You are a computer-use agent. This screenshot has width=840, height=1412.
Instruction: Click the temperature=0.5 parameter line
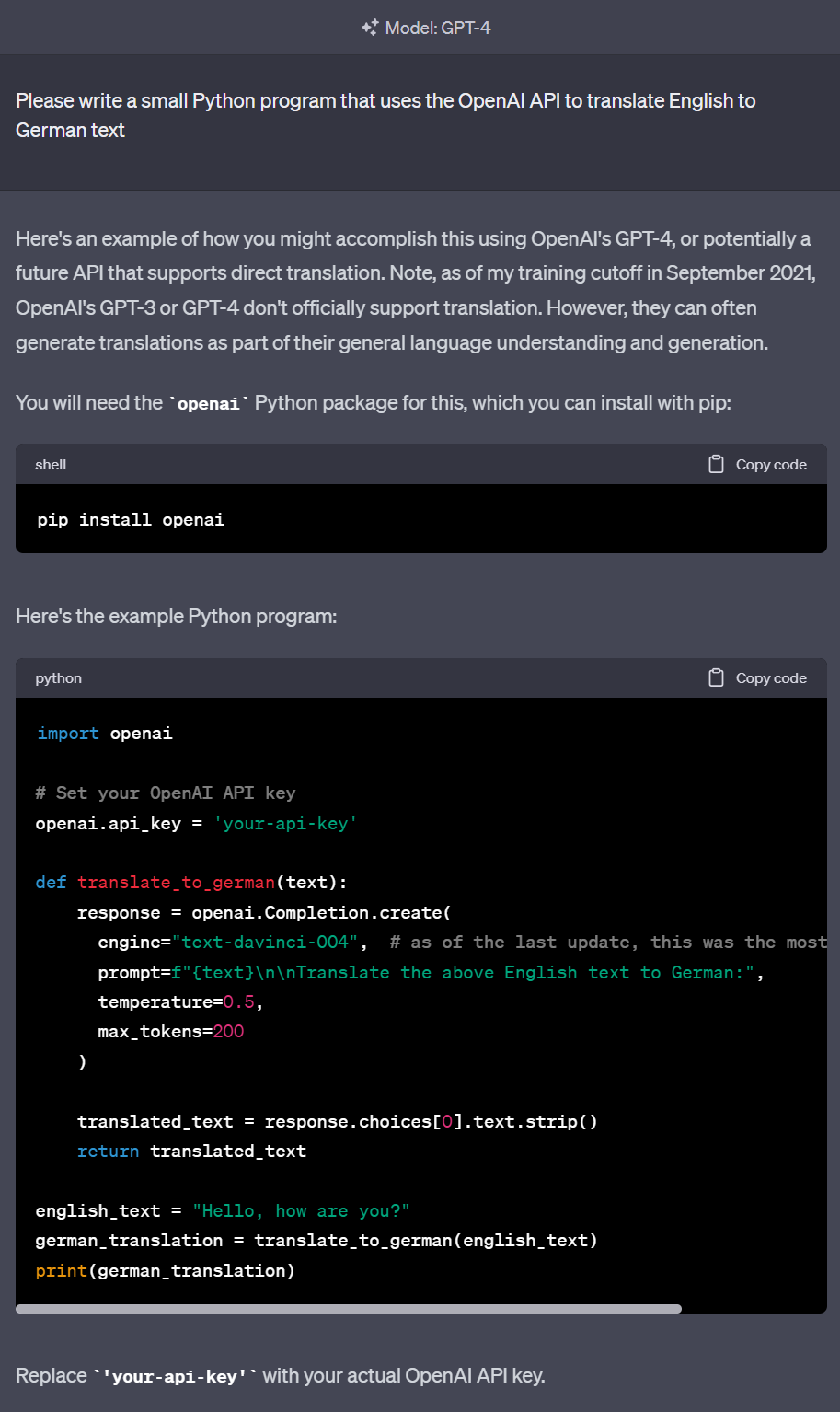[180, 1002]
